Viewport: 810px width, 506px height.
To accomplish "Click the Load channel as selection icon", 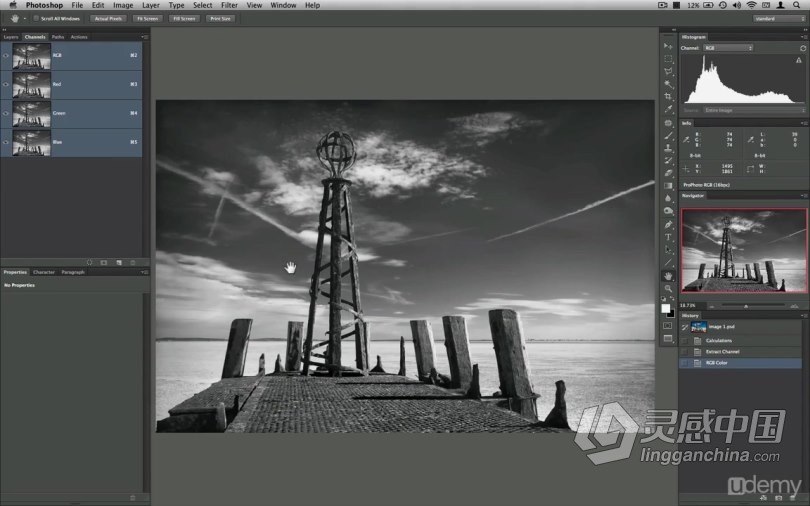I will (89, 262).
